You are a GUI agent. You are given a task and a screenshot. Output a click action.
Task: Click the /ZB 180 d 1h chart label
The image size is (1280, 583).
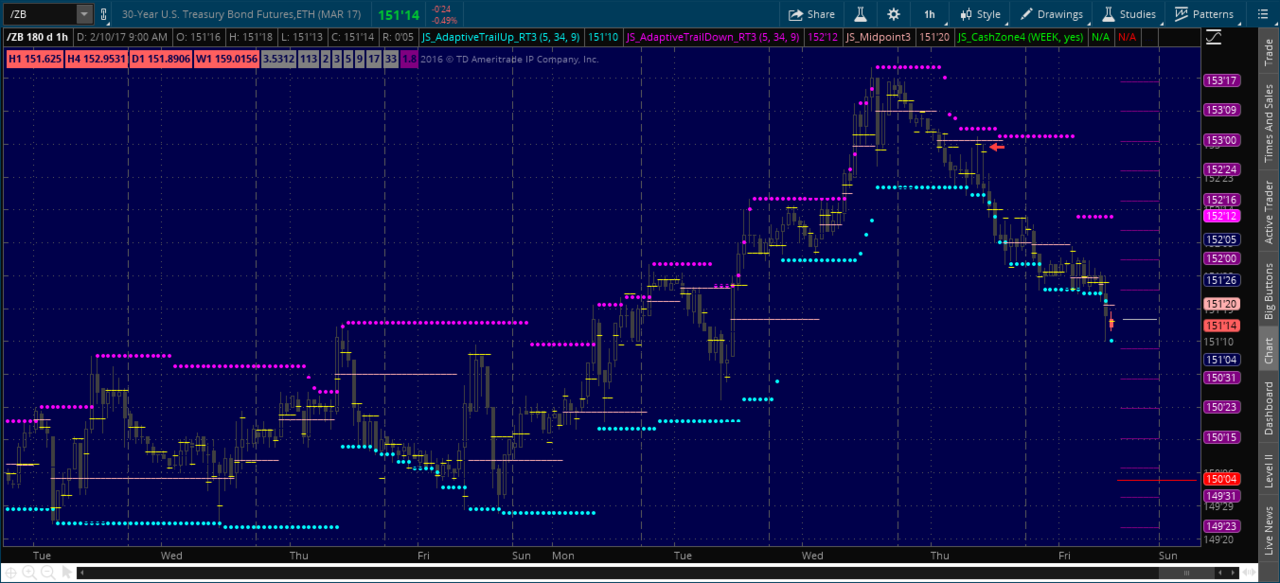[x=39, y=37]
